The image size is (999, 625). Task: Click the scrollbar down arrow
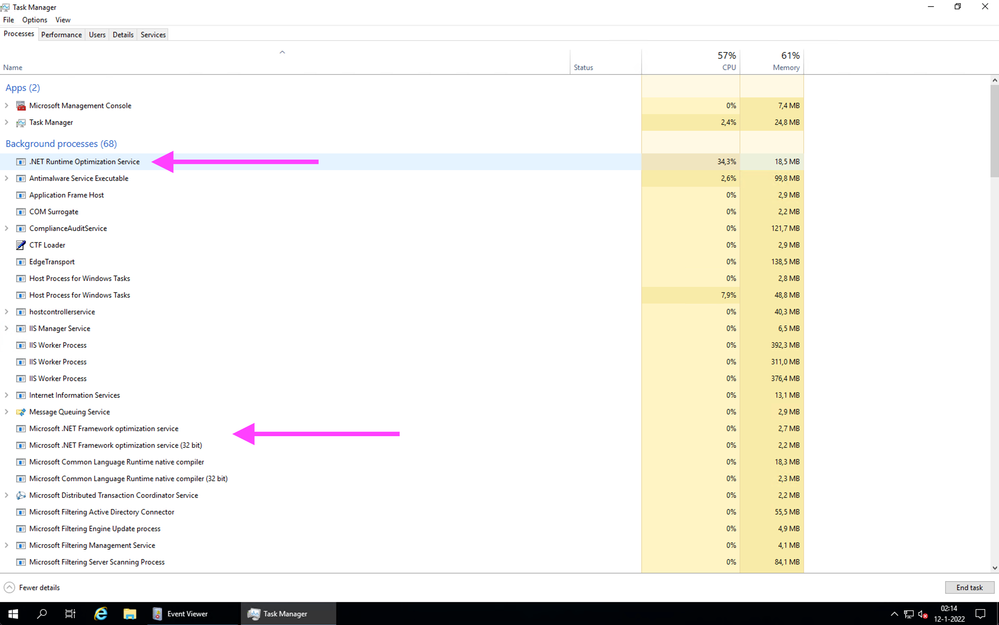coord(995,568)
